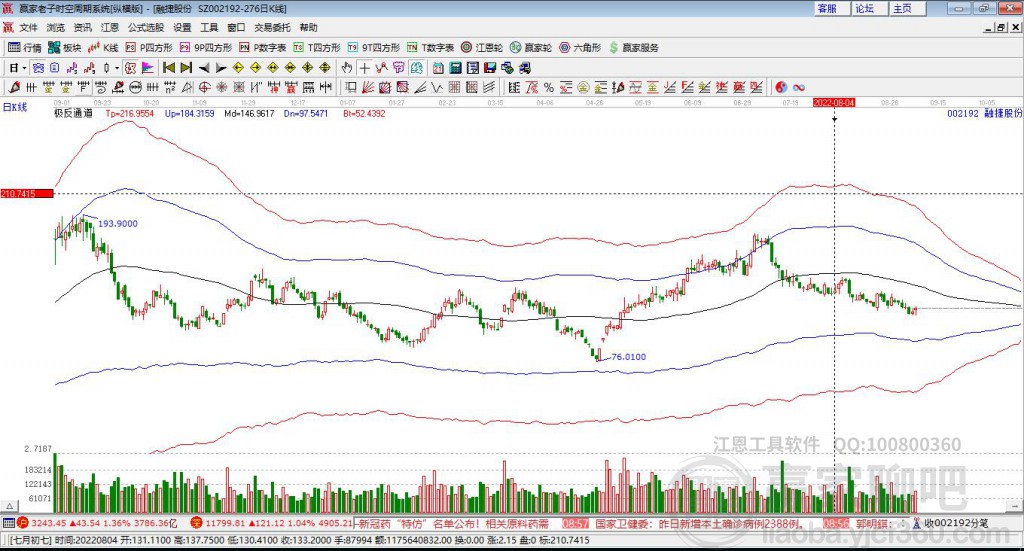Select the percent % tool icon
Image resolution: width=1024 pixels, height=551 pixels.
pyautogui.click(x=549, y=87)
